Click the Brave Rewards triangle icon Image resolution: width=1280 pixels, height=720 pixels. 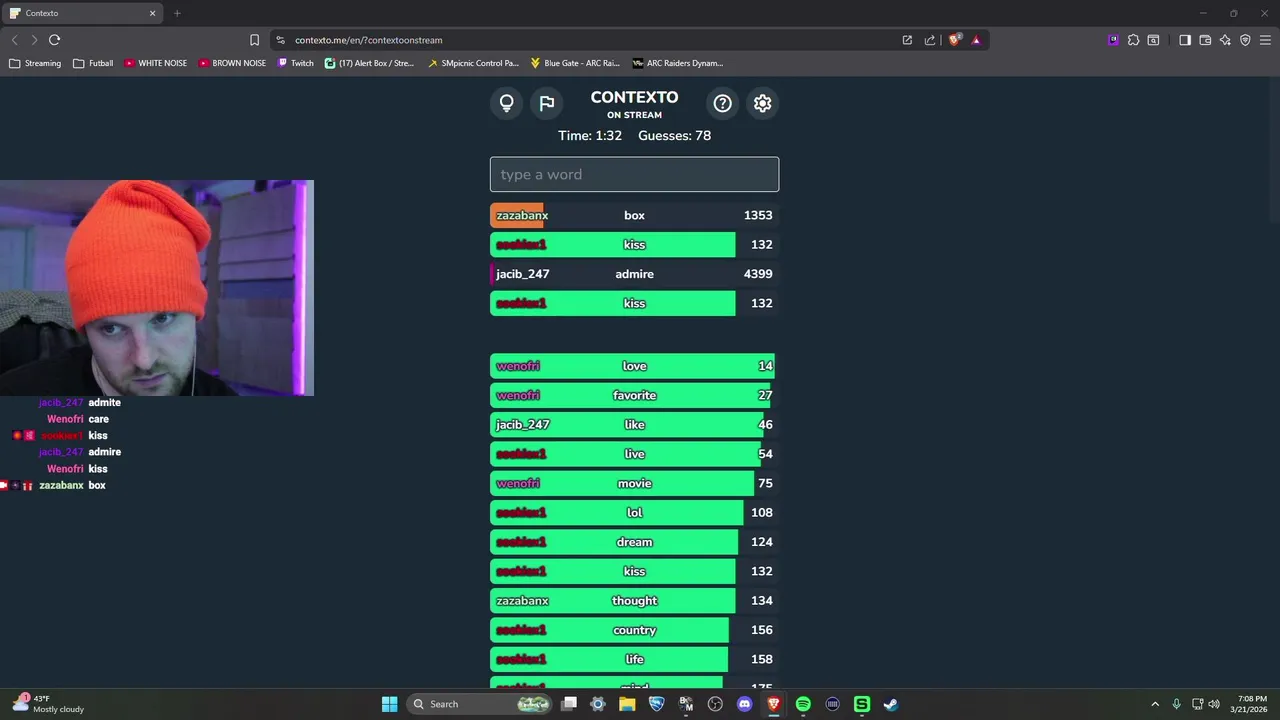tap(976, 40)
